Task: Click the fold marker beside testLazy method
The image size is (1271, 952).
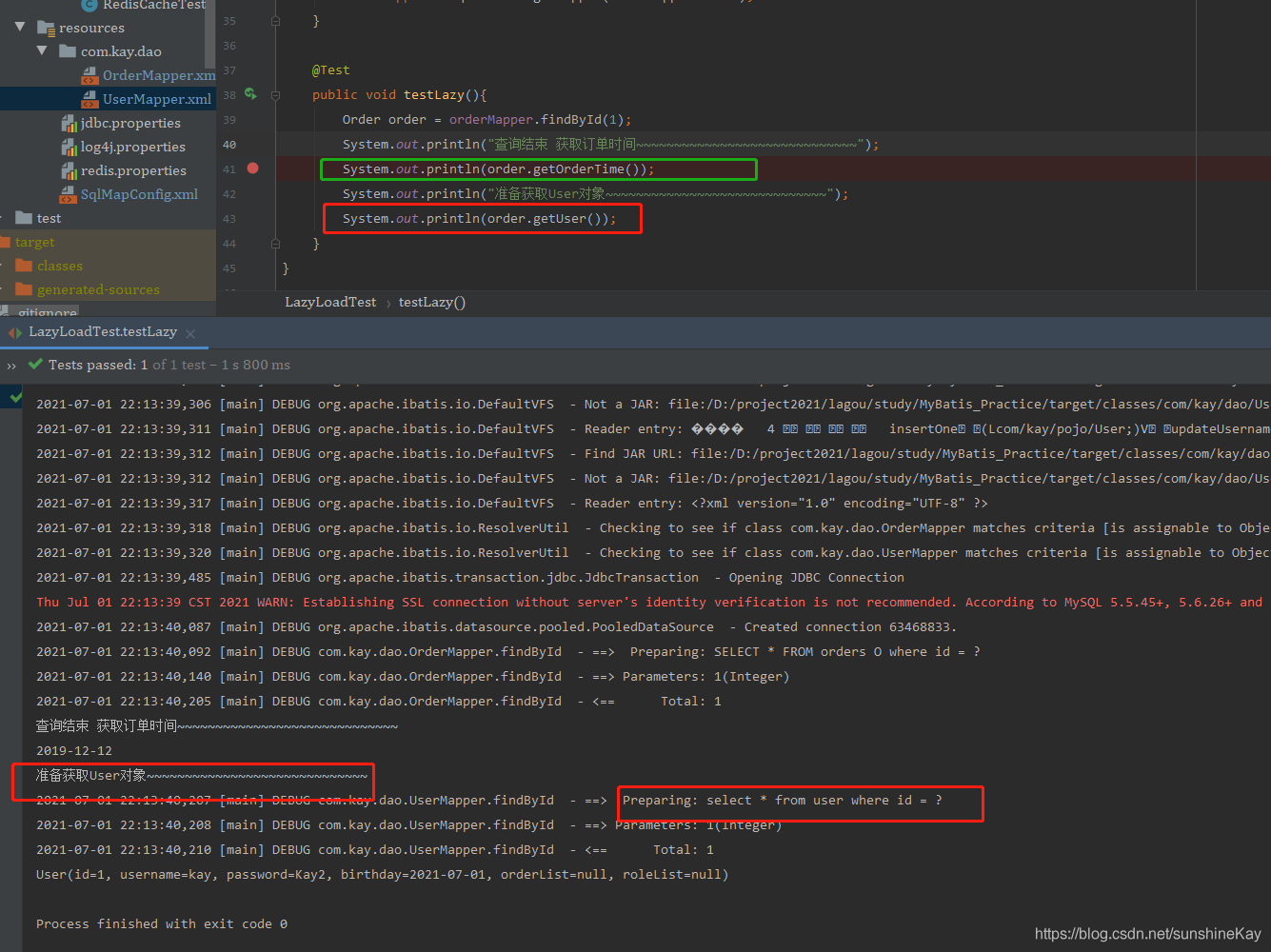Action: (275, 95)
